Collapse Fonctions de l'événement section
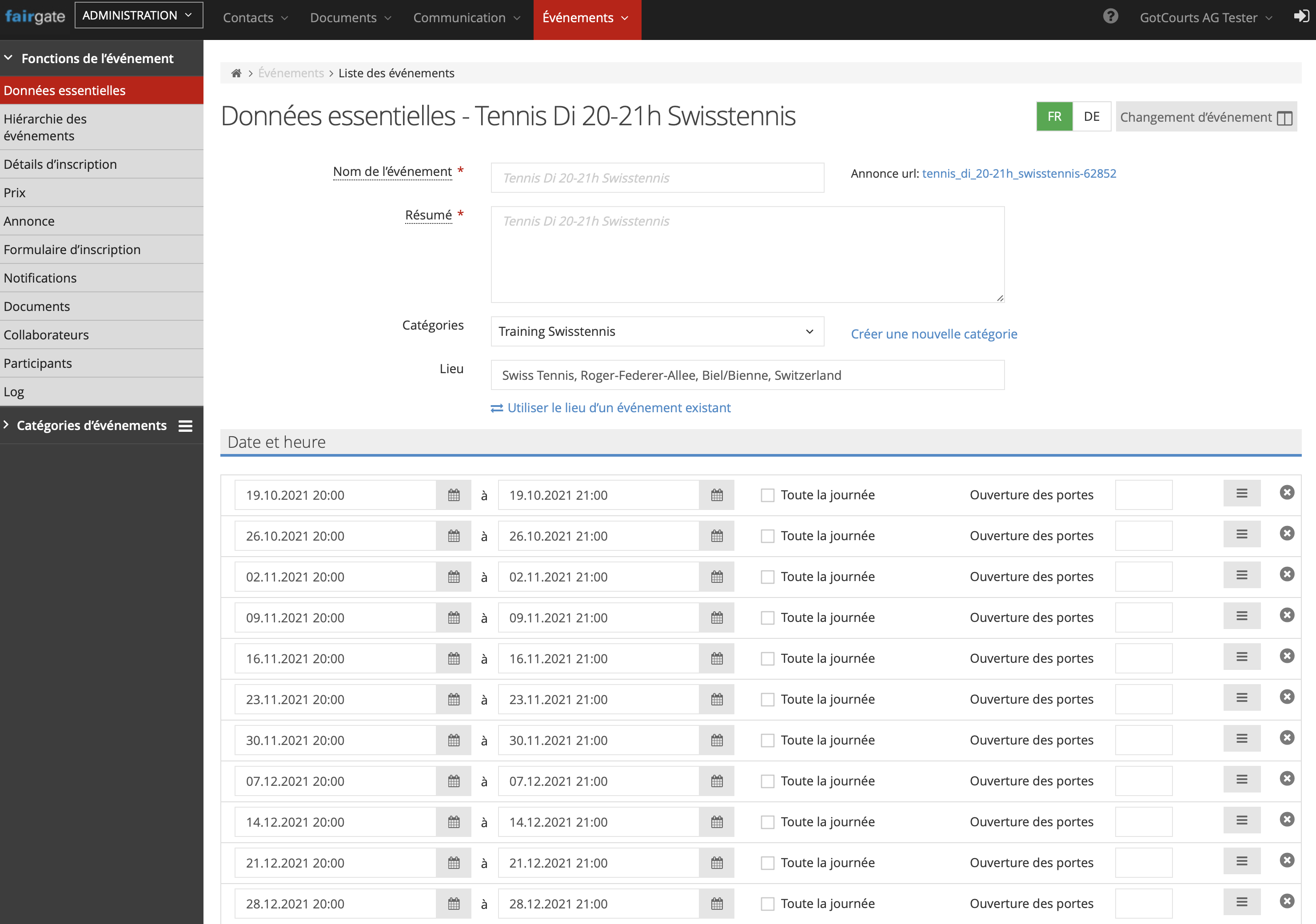This screenshot has width=1316, height=924. point(101,59)
